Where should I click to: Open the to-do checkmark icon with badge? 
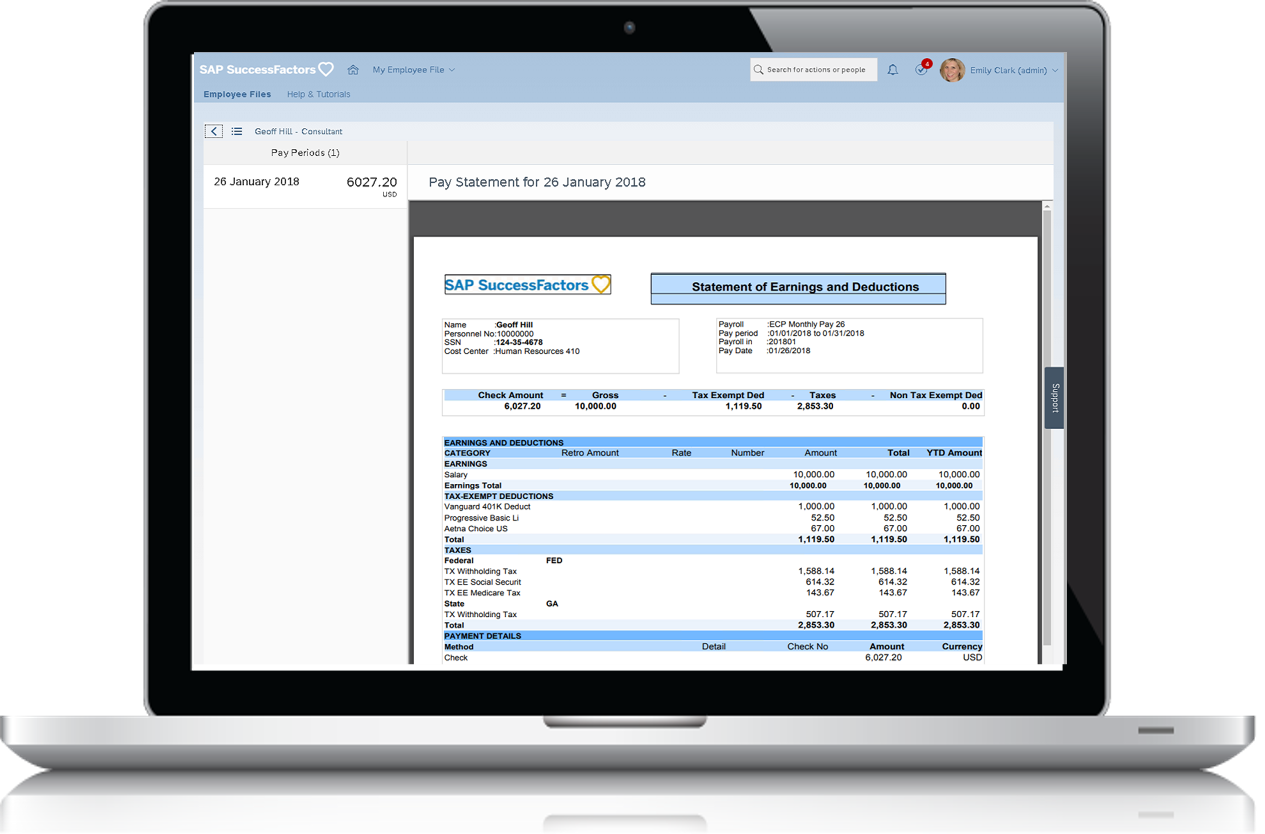(x=922, y=69)
